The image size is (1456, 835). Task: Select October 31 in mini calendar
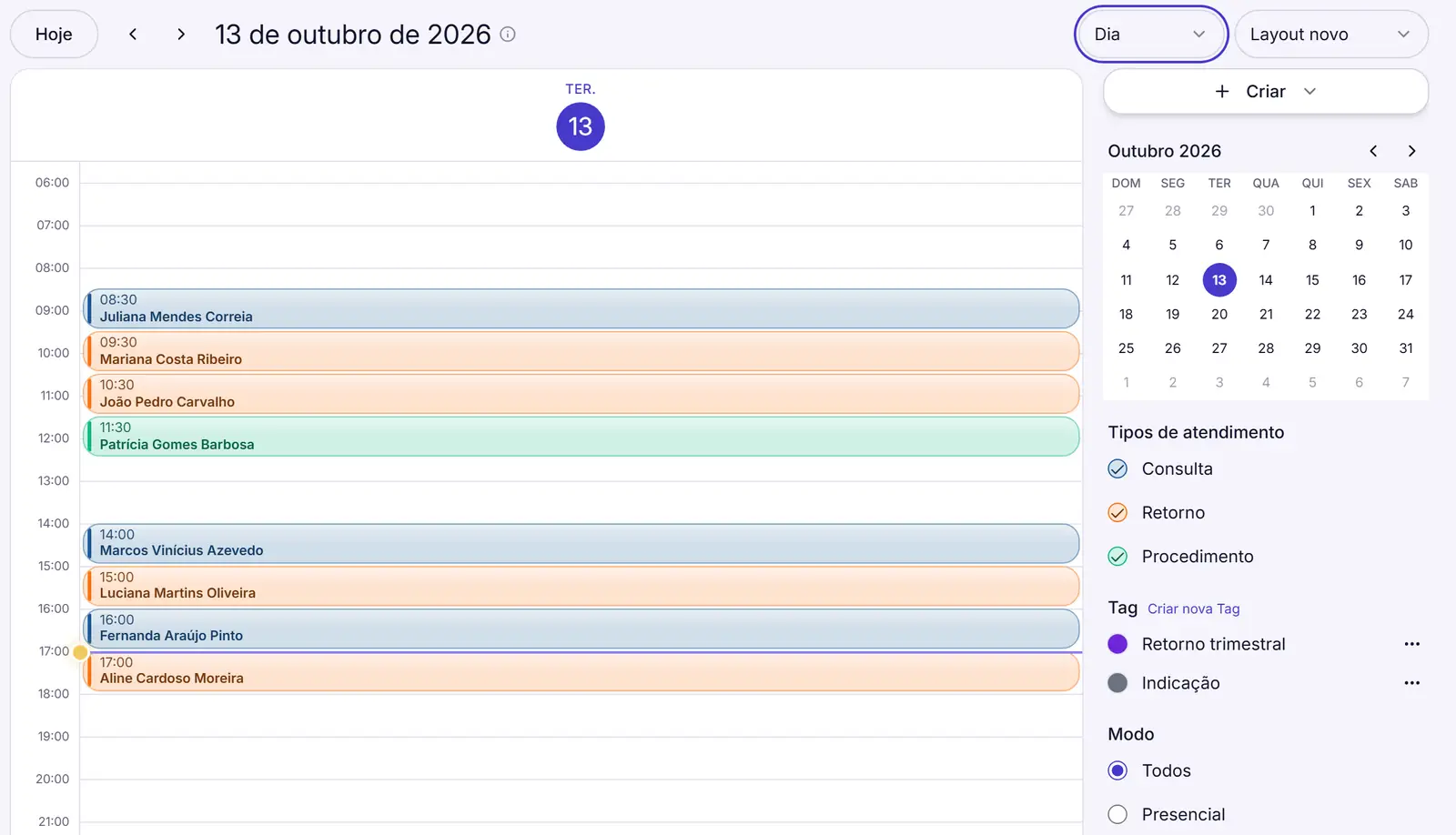pyautogui.click(x=1406, y=348)
